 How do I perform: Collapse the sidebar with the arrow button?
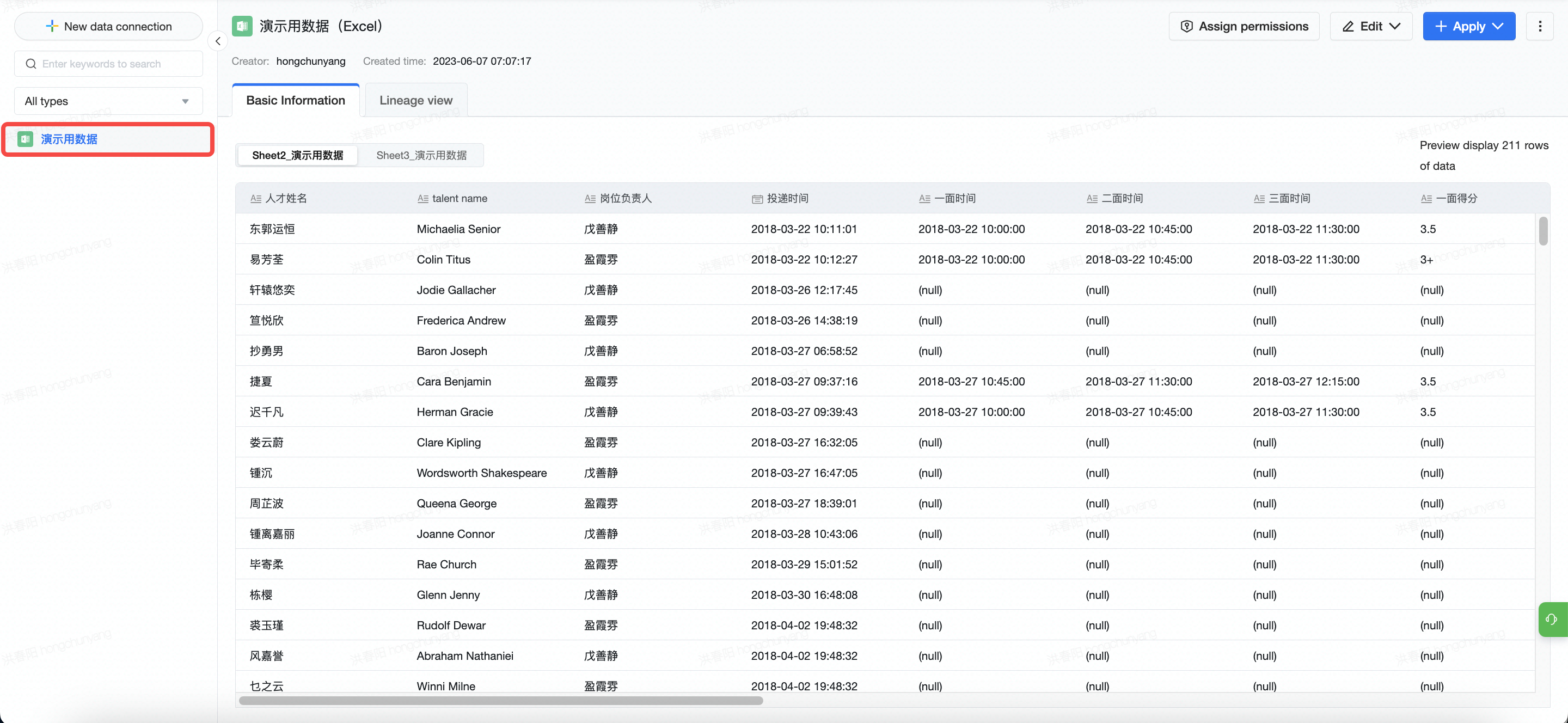[218, 41]
